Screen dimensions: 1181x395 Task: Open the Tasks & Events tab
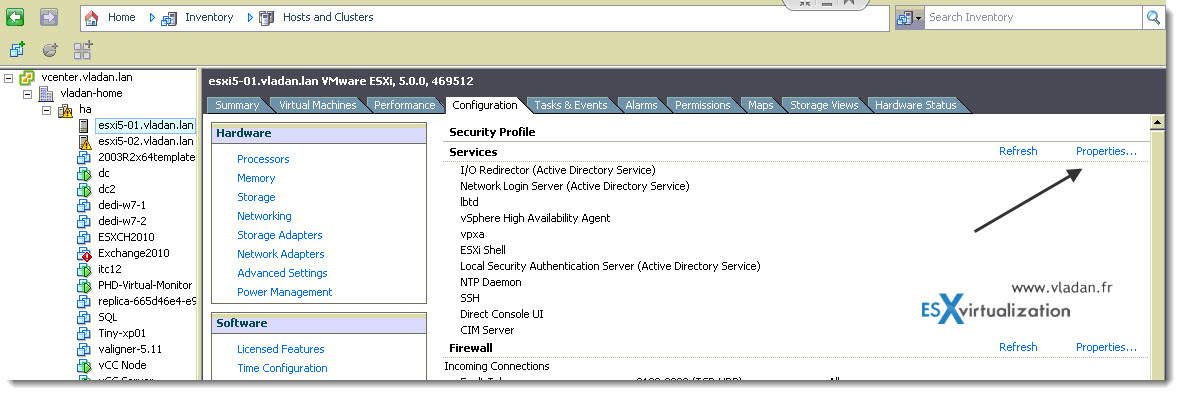(570, 106)
